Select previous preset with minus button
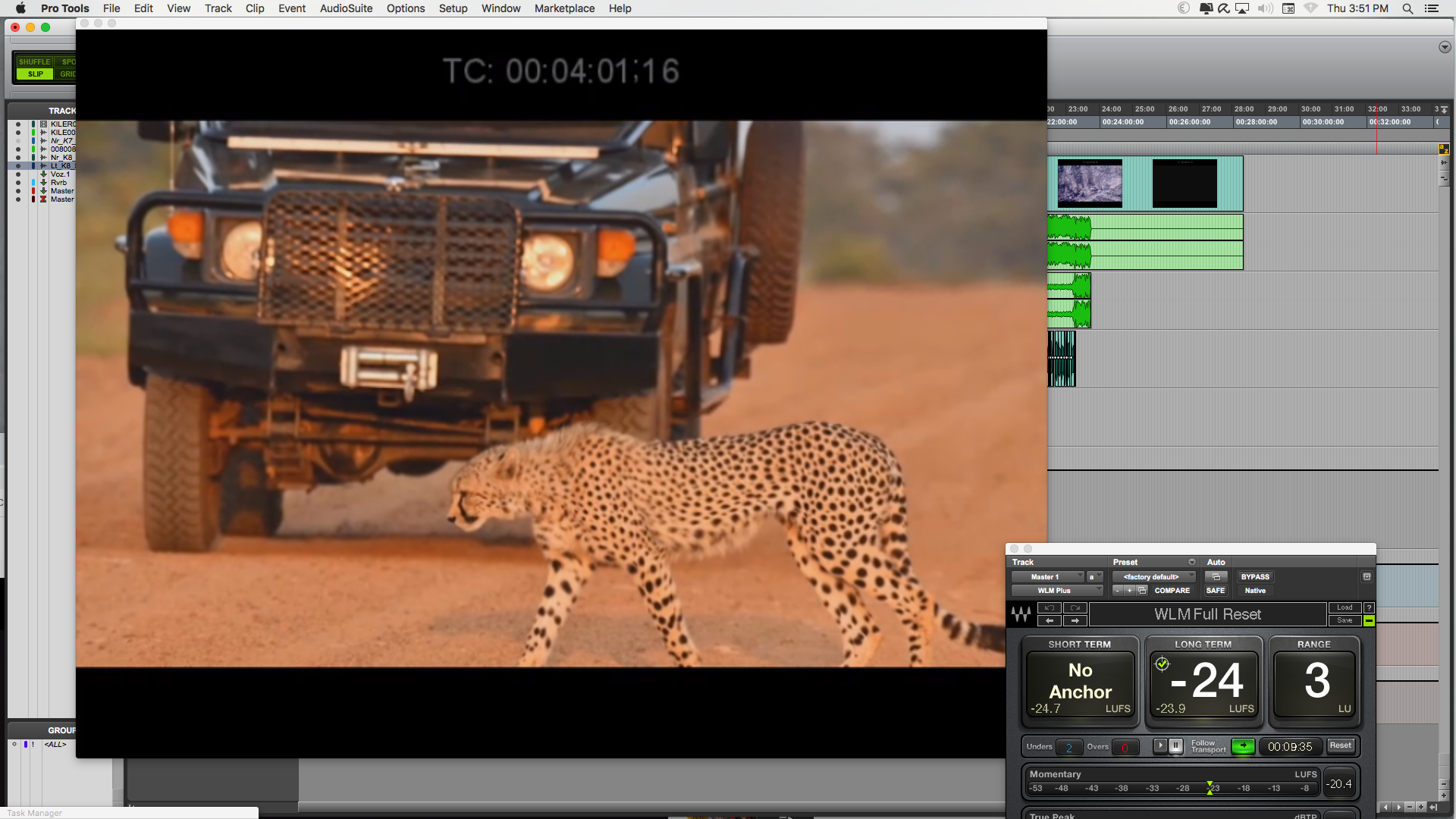This screenshot has width=1456, height=819. [1118, 591]
